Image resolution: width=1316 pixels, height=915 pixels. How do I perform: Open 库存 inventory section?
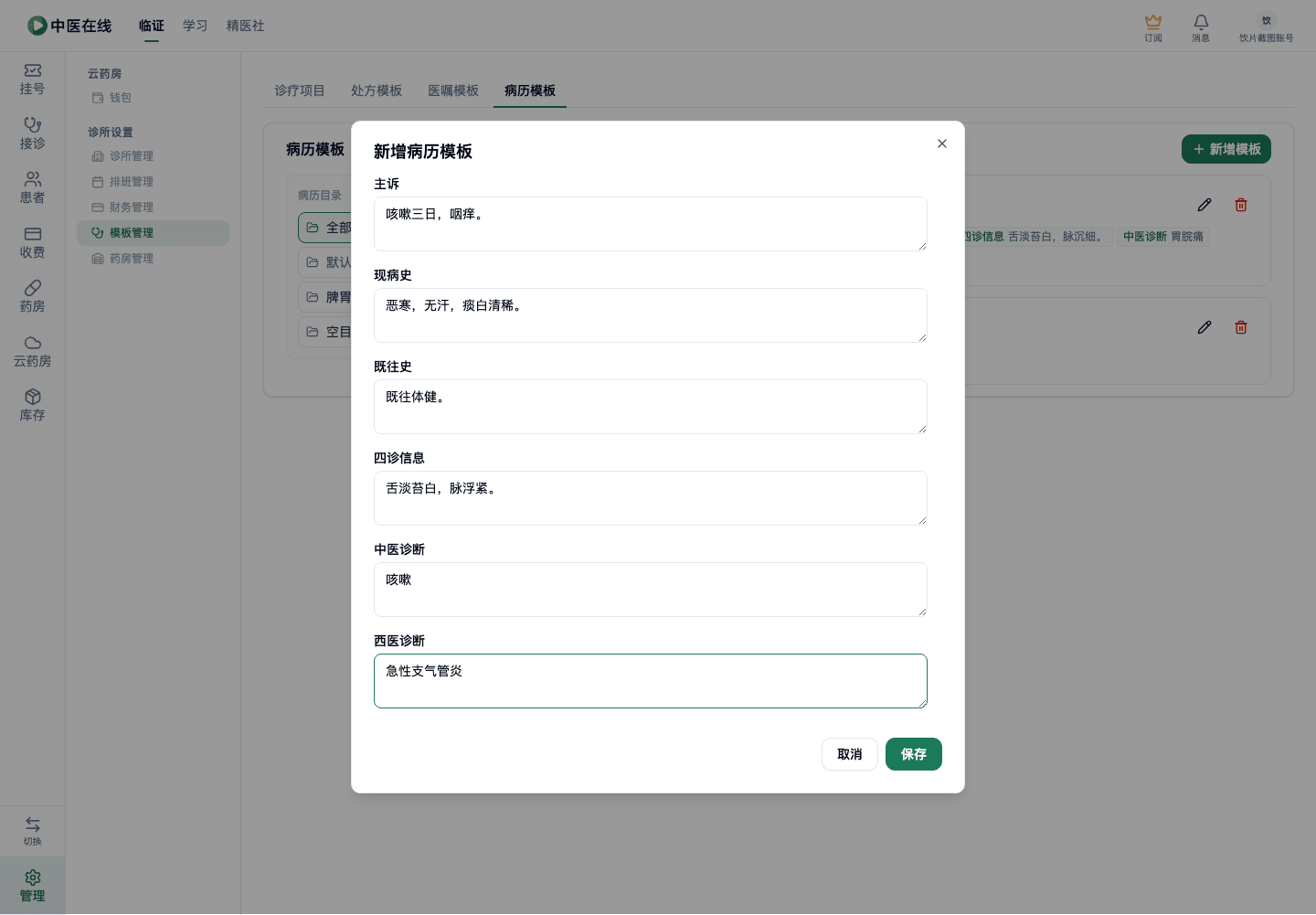pos(33,406)
